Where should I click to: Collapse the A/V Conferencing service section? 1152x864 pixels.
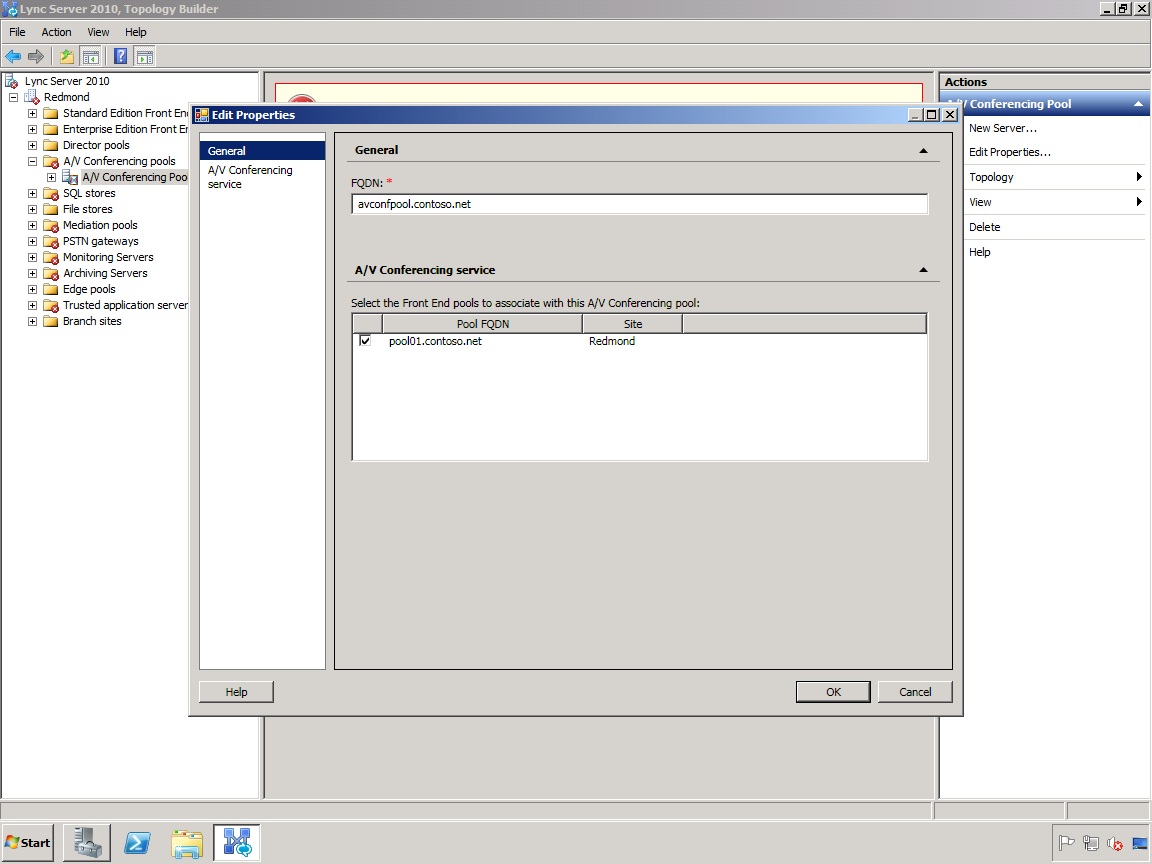[924, 270]
